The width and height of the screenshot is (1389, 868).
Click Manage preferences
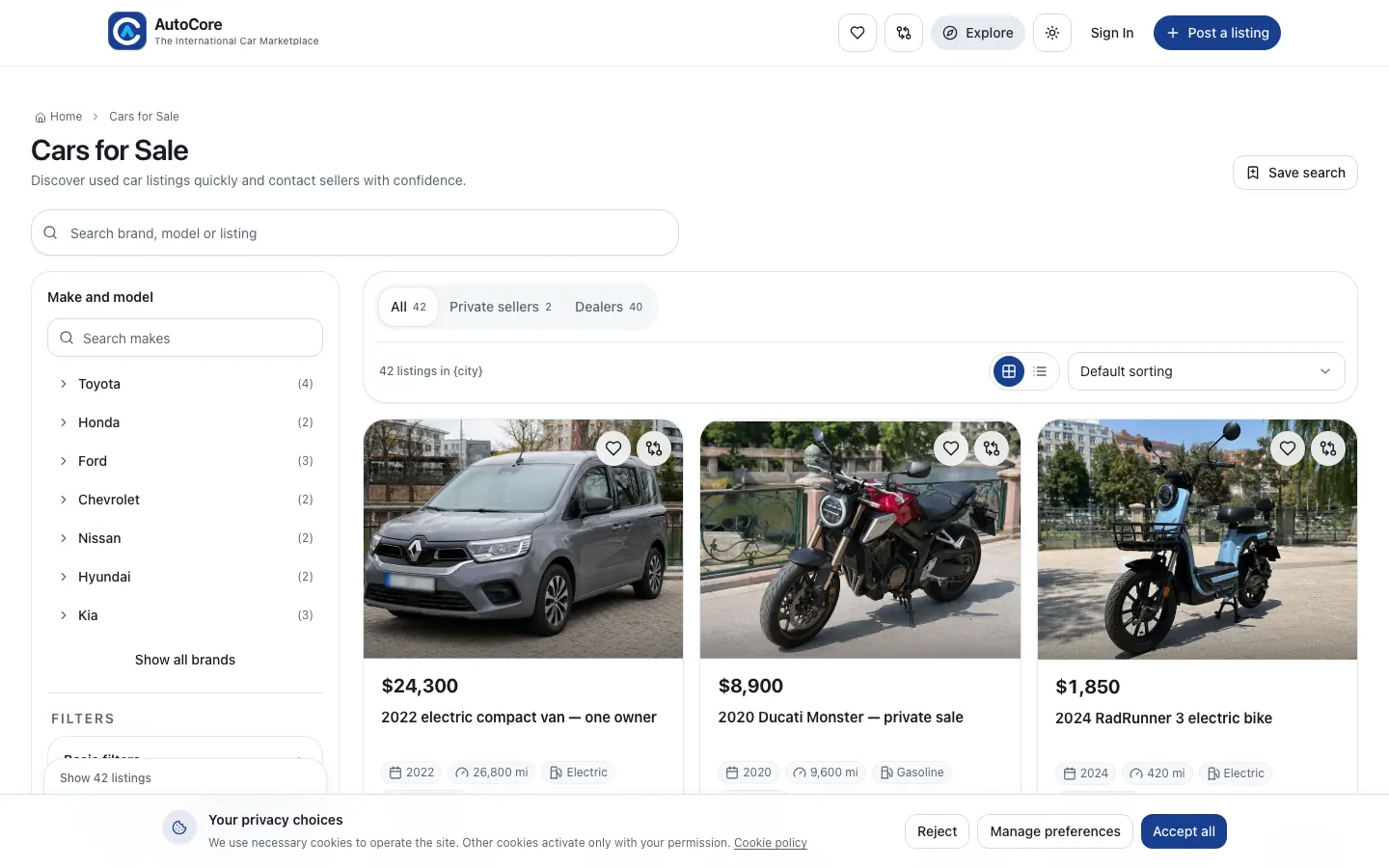click(x=1055, y=831)
